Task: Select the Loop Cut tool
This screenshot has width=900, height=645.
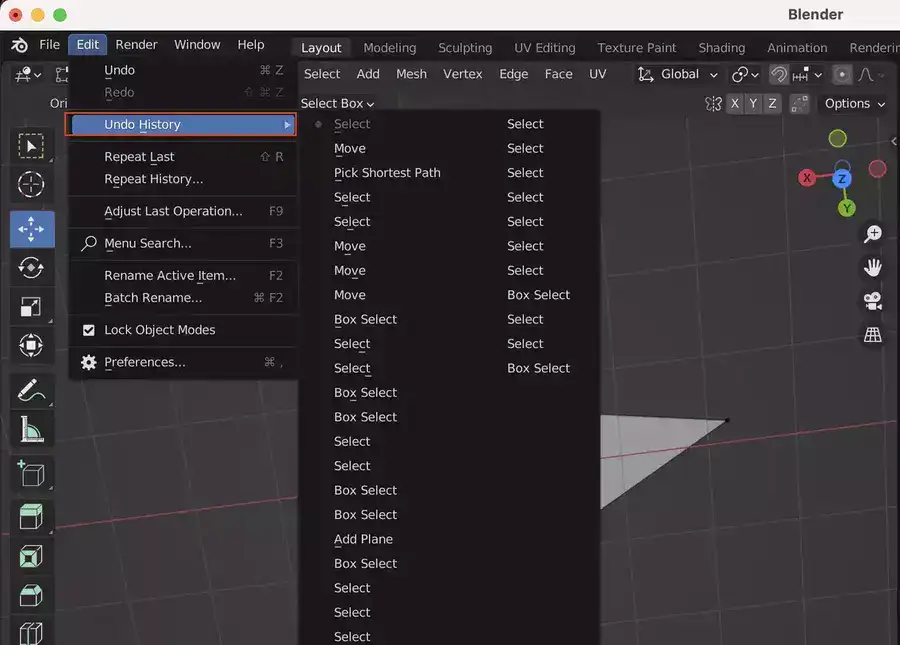Action: pyautogui.click(x=32, y=631)
